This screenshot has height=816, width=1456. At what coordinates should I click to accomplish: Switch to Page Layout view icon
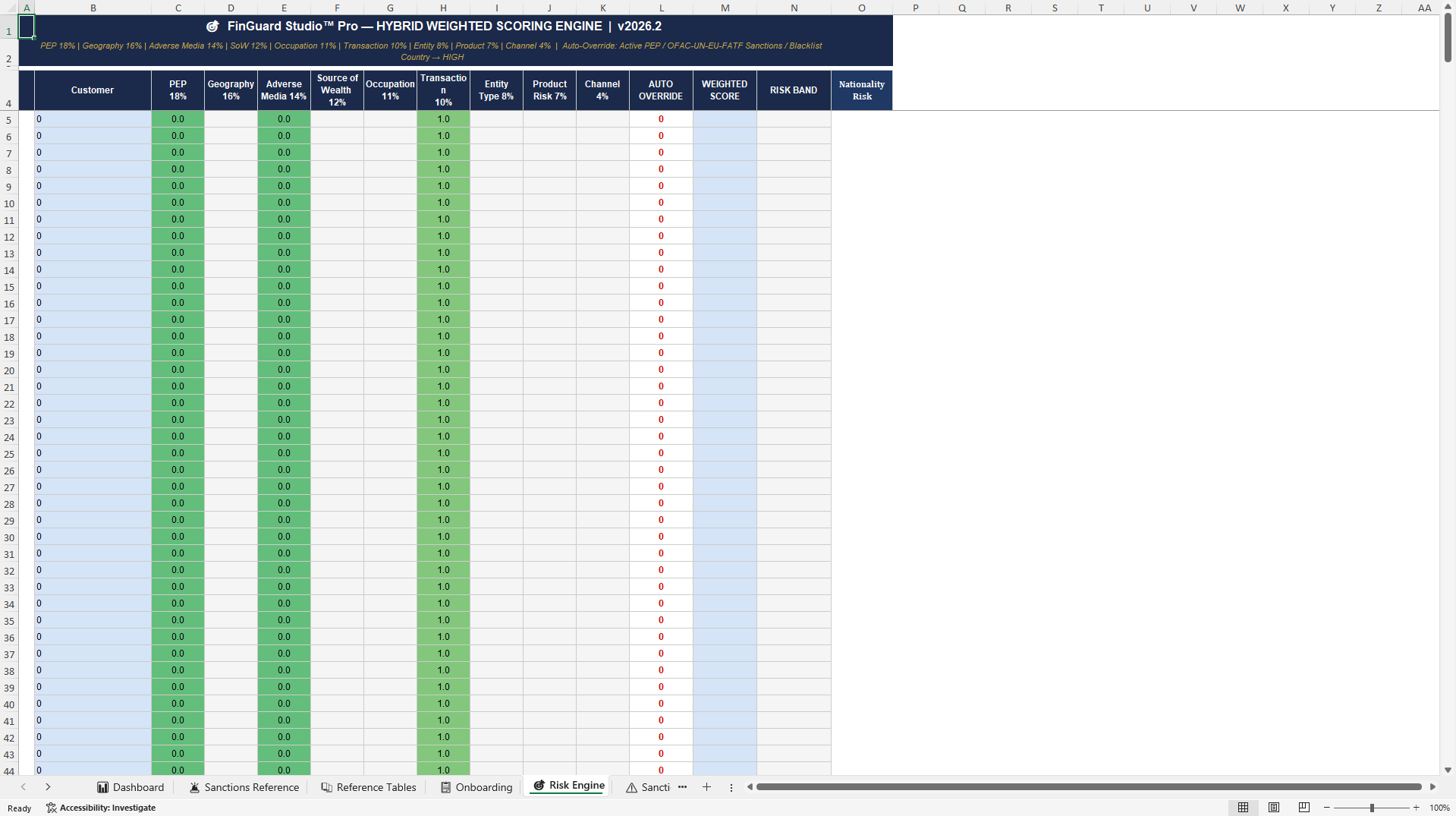(1274, 808)
